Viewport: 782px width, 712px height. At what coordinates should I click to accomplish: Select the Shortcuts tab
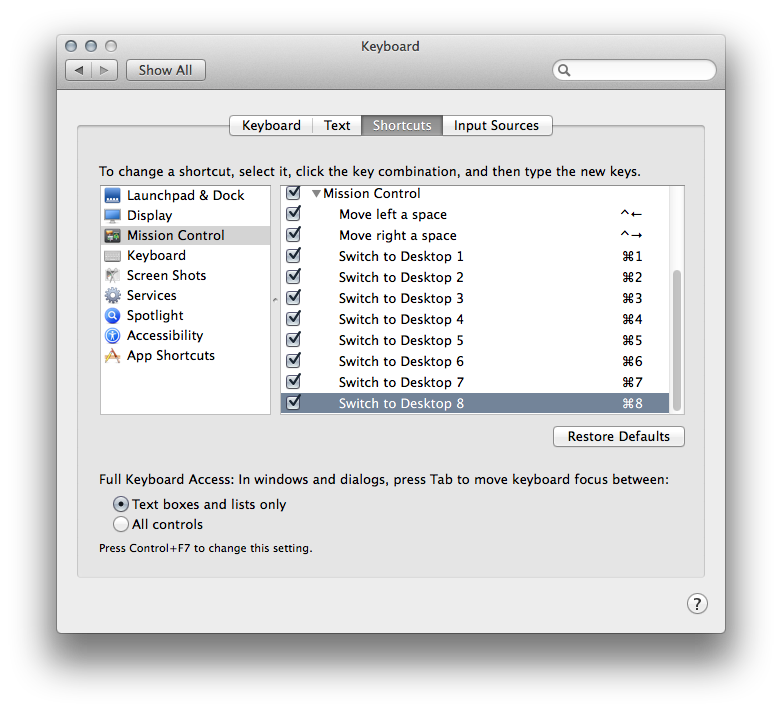402,125
